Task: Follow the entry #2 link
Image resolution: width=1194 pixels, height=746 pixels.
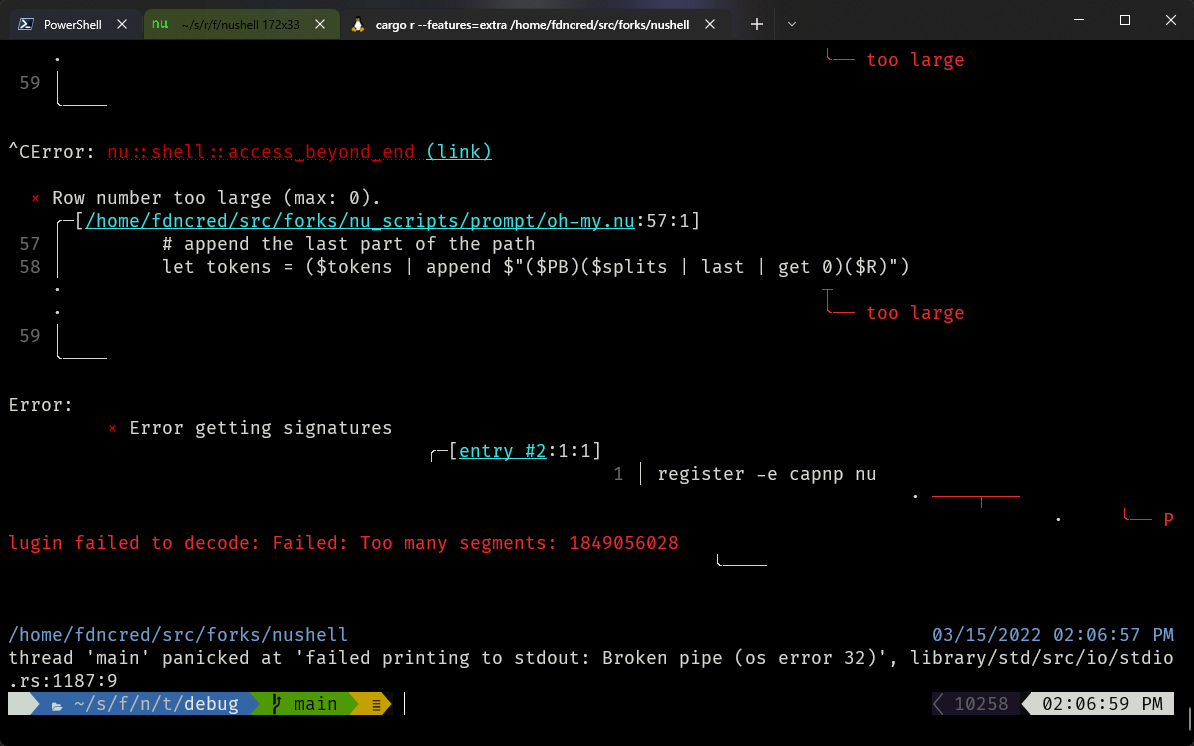Action: [501, 450]
